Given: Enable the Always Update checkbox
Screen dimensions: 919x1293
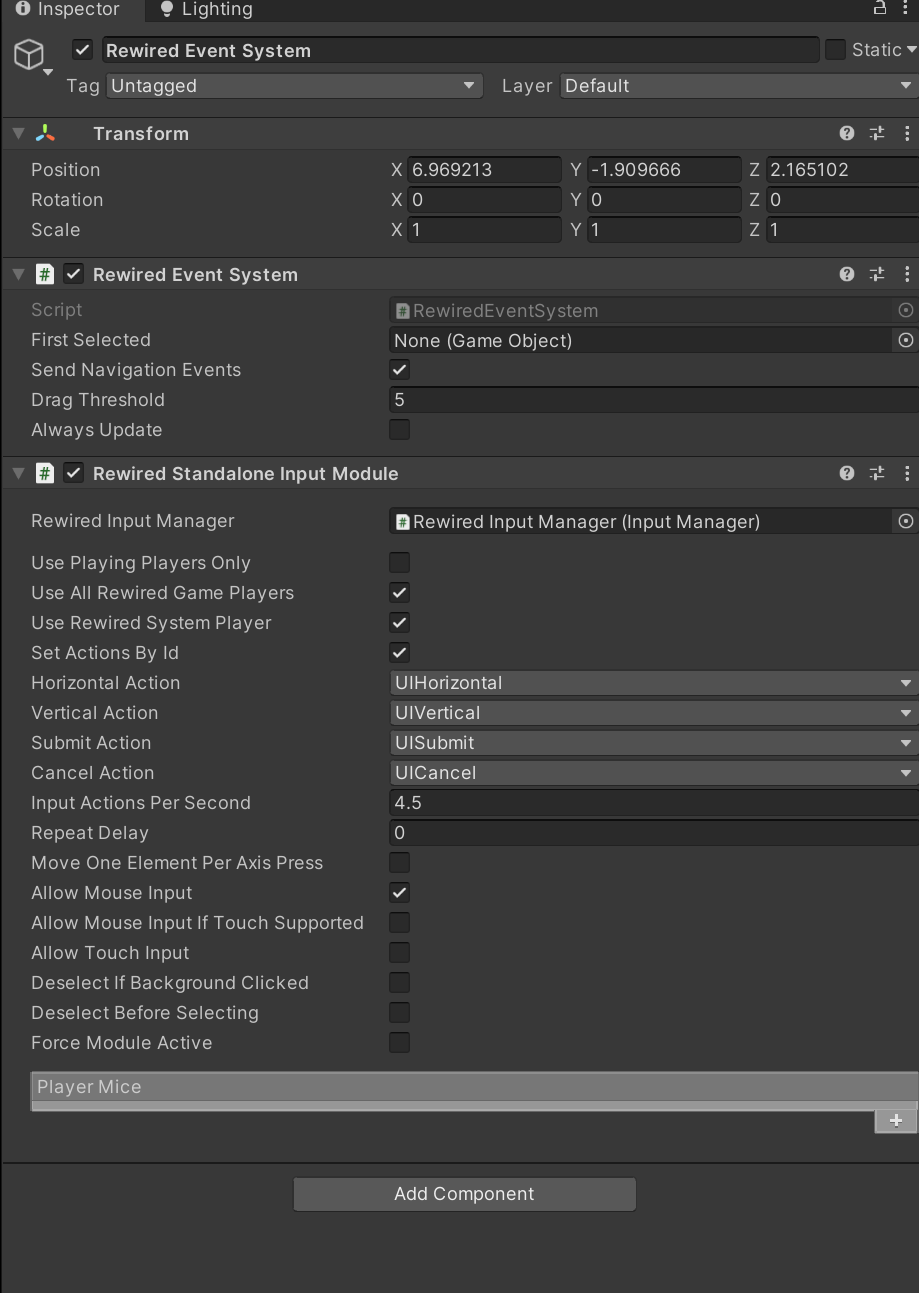Looking at the screenshot, I should coord(400,430).
